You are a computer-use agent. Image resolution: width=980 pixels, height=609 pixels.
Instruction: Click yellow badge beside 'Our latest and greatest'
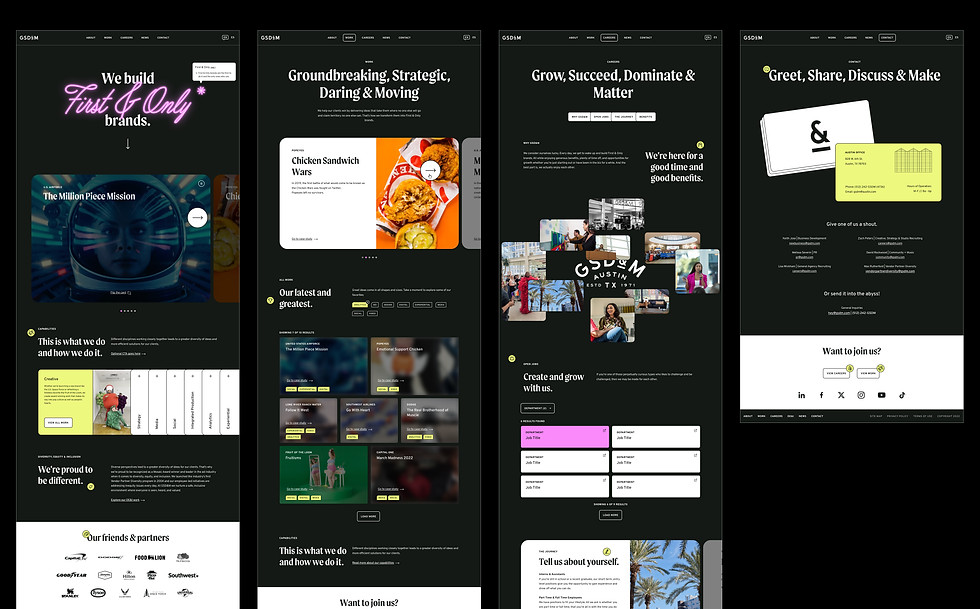(270, 301)
